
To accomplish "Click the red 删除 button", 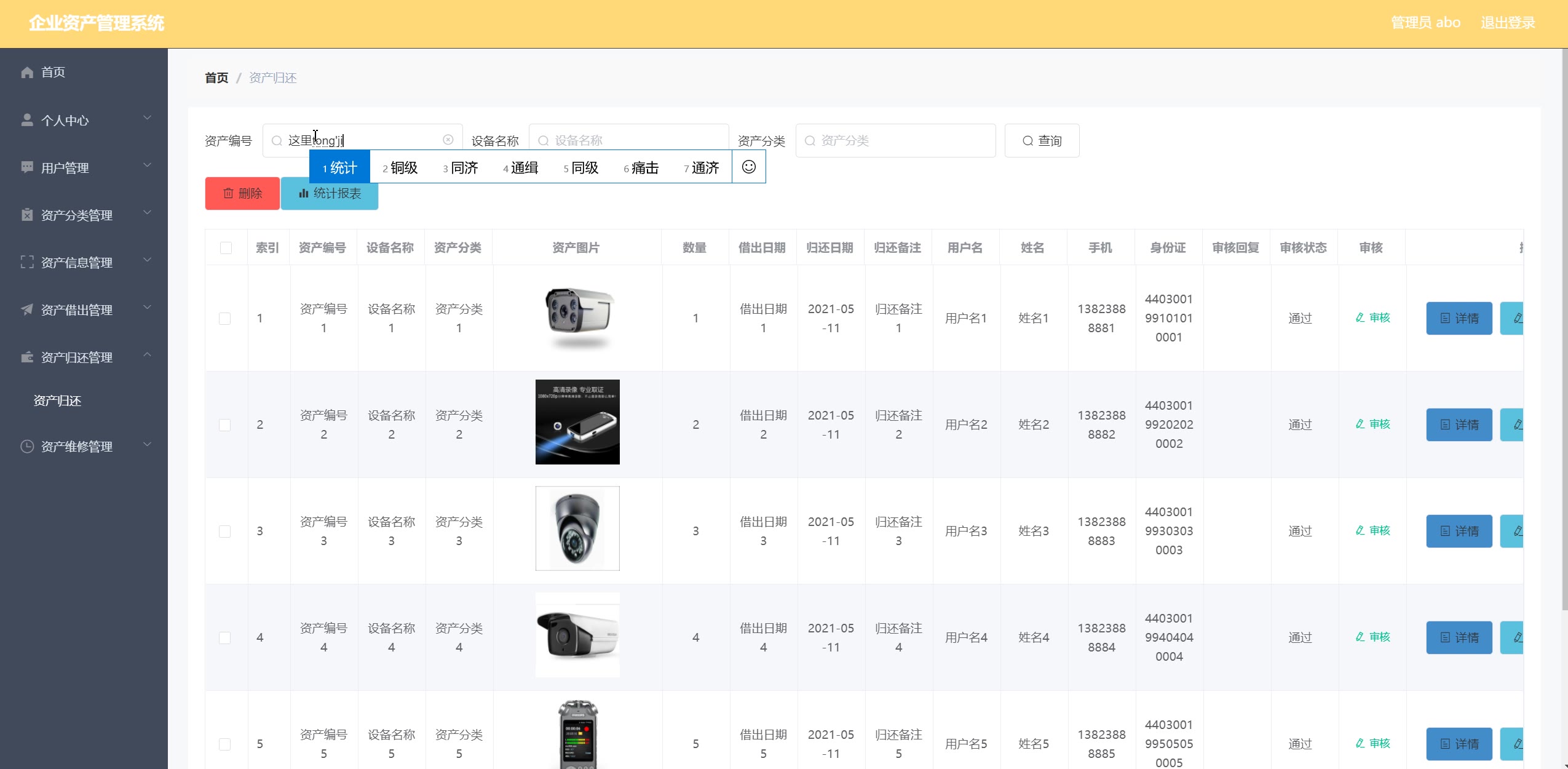I will coord(242,194).
